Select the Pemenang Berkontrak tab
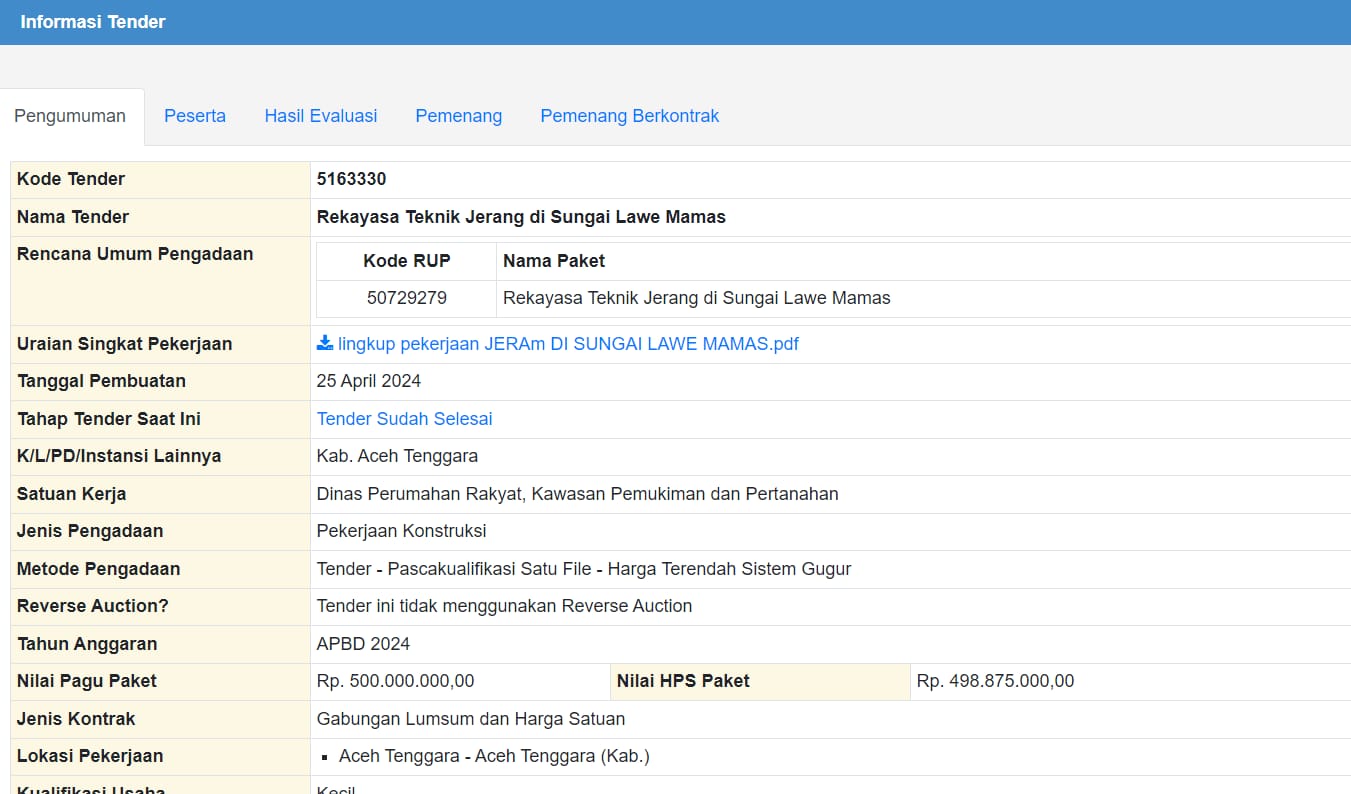The image size is (1351, 794). [630, 116]
